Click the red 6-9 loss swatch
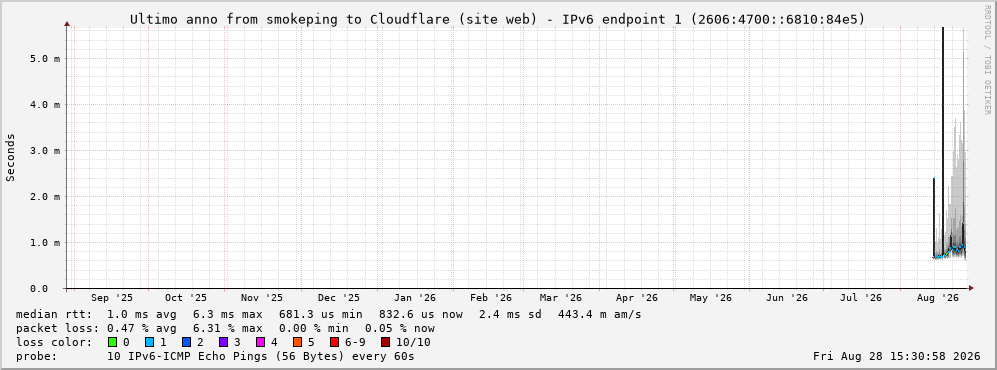Image resolution: width=997 pixels, height=370 pixels. click(334, 342)
